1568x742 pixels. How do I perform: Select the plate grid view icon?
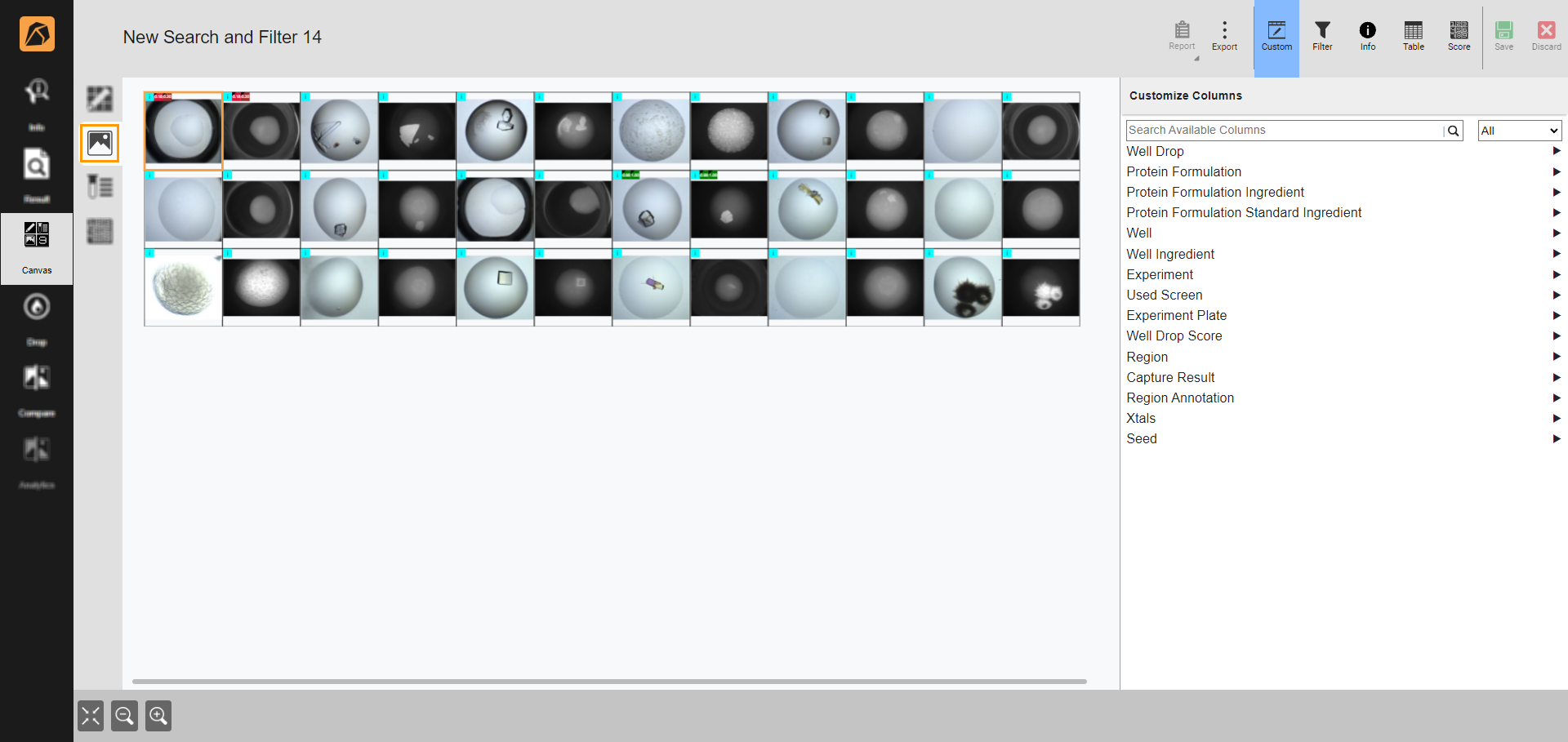tap(100, 231)
